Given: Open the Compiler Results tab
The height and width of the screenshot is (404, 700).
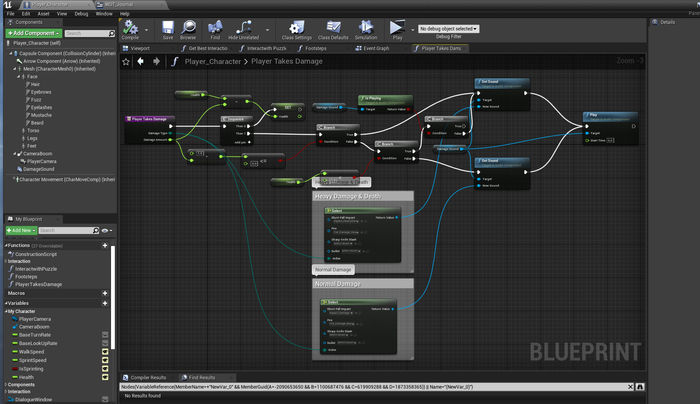Looking at the screenshot, I should (x=145, y=378).
